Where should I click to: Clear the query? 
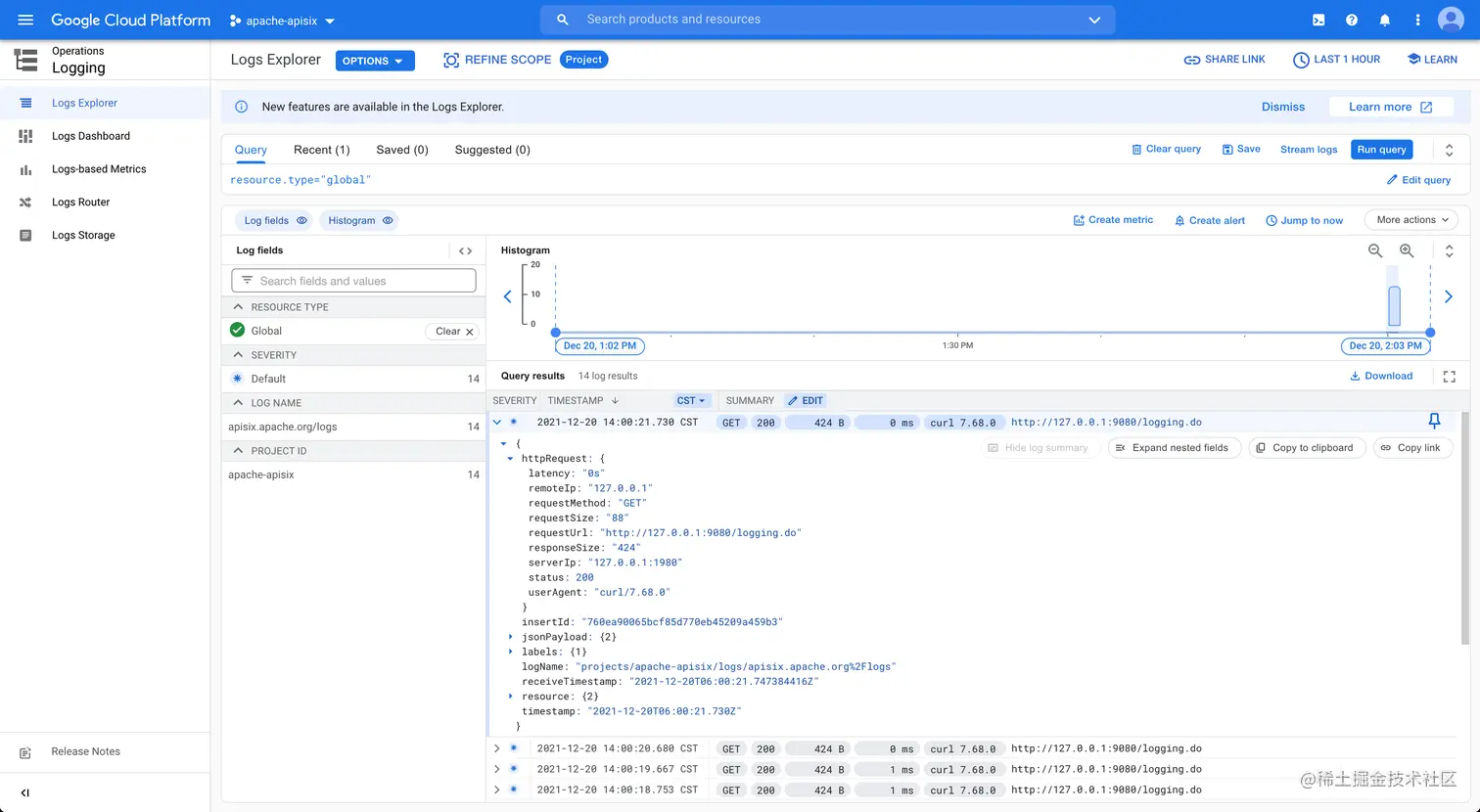pyautogui.click(x=1166, y=150)
